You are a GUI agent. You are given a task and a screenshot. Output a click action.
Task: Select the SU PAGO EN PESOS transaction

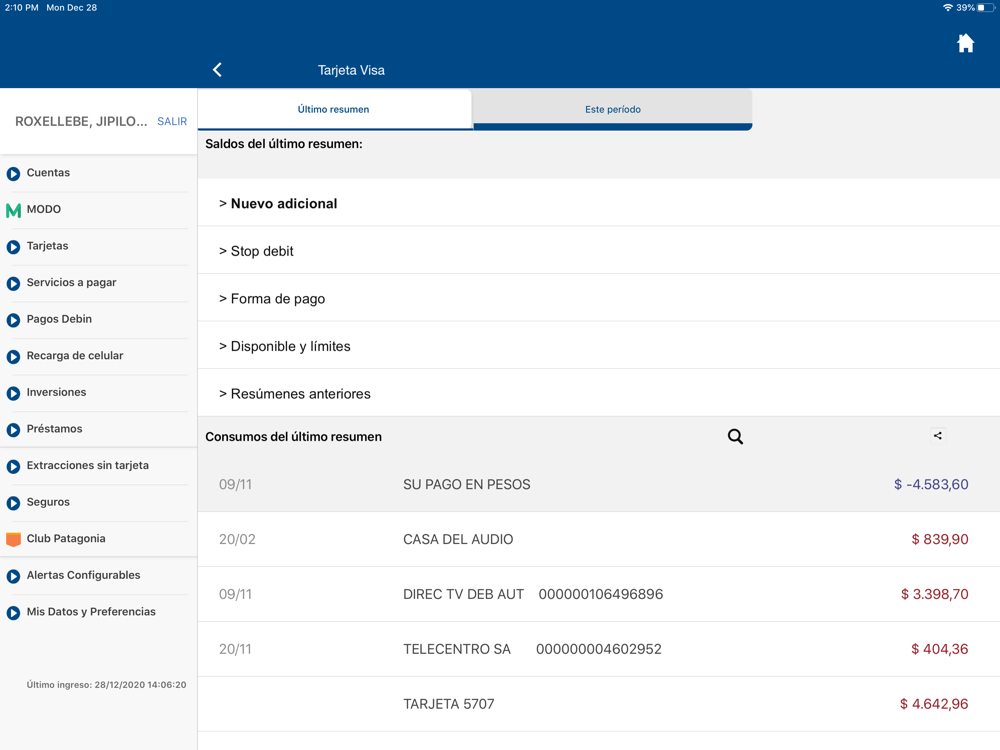(x=598, y=484)
